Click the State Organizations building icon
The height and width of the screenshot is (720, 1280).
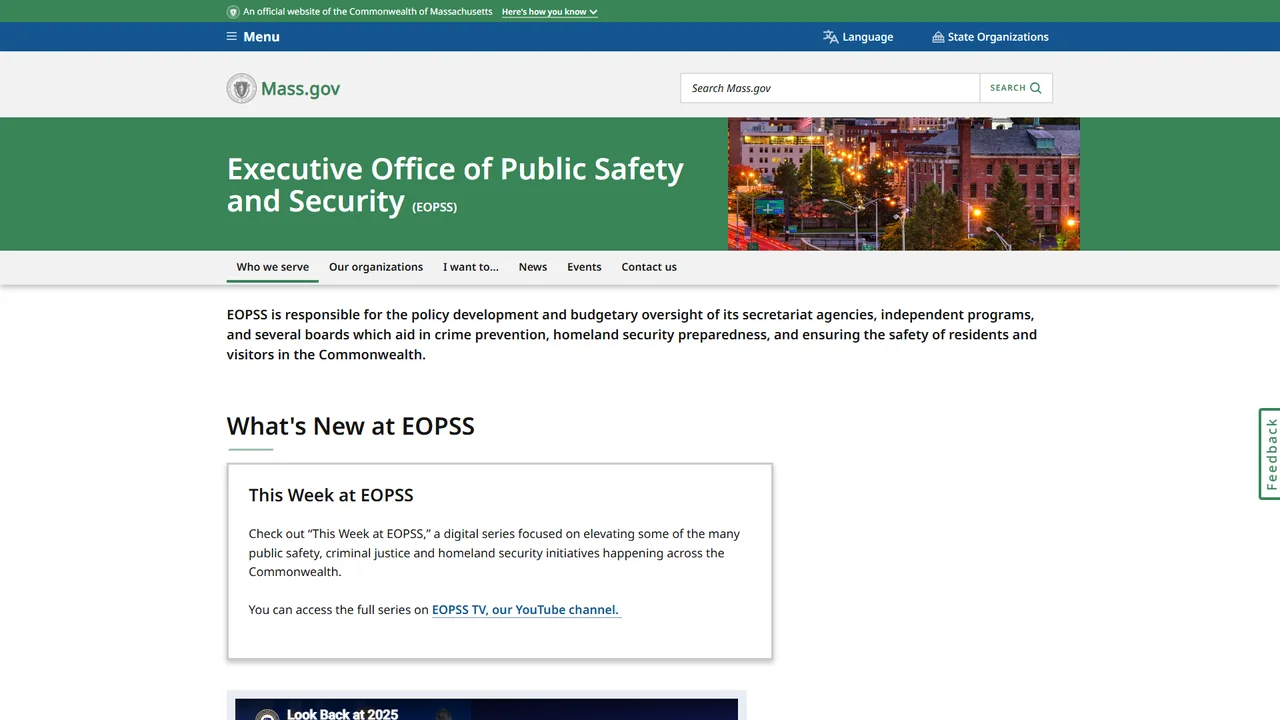pyautogui.click(x=938, y=37)
